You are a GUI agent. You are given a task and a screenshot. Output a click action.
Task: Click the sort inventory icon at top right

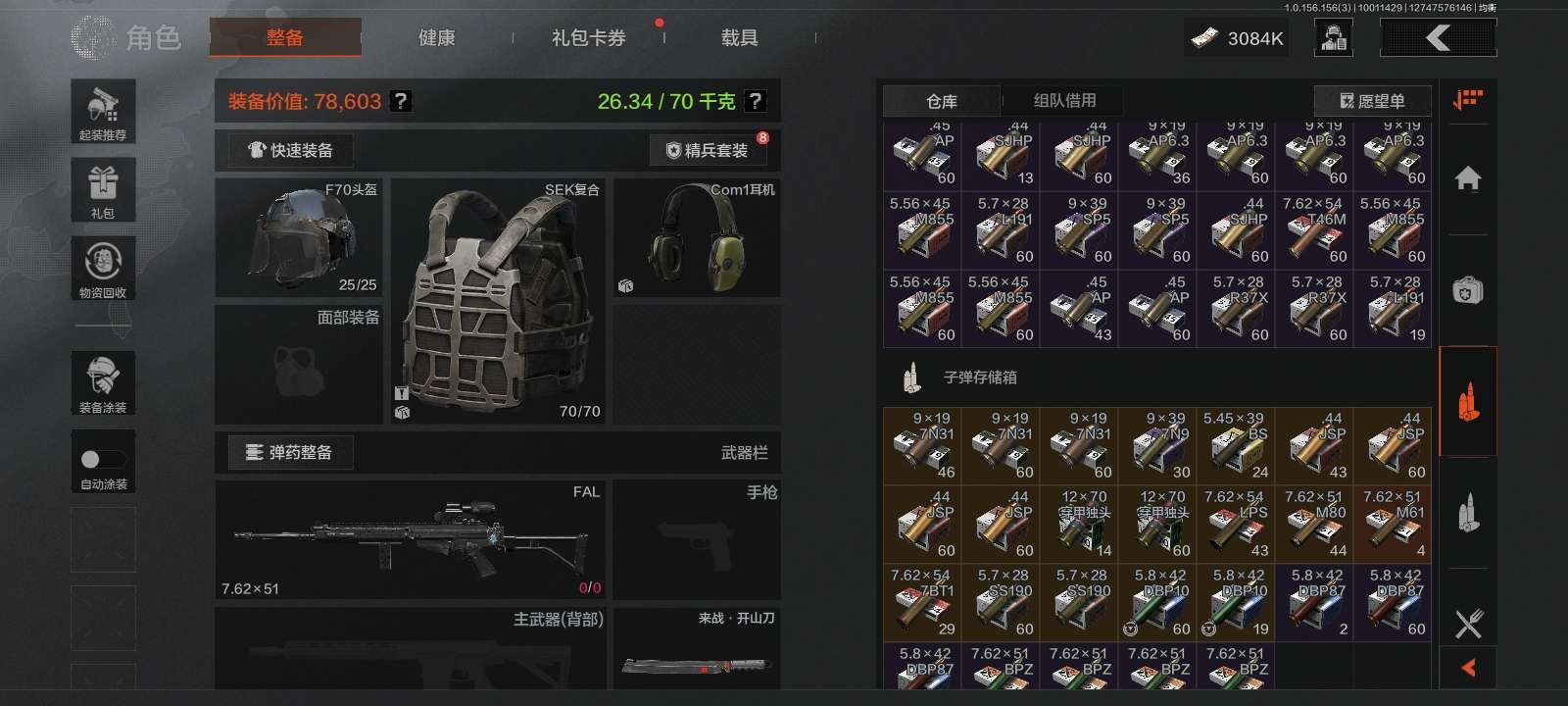(1467, 100)
